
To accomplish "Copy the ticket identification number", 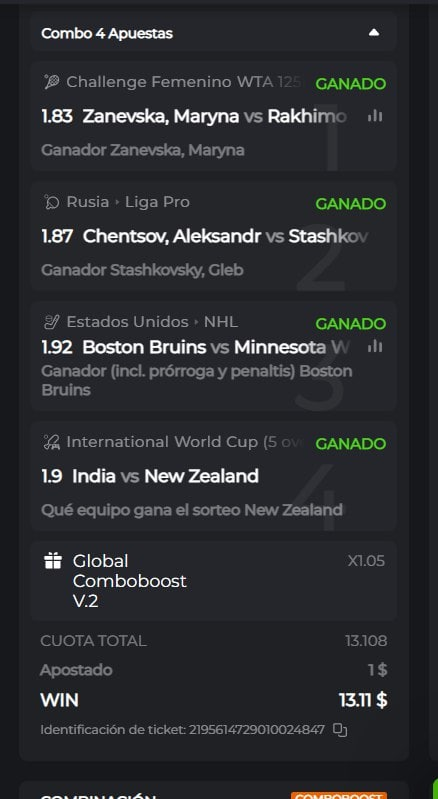I will [340, 730].
